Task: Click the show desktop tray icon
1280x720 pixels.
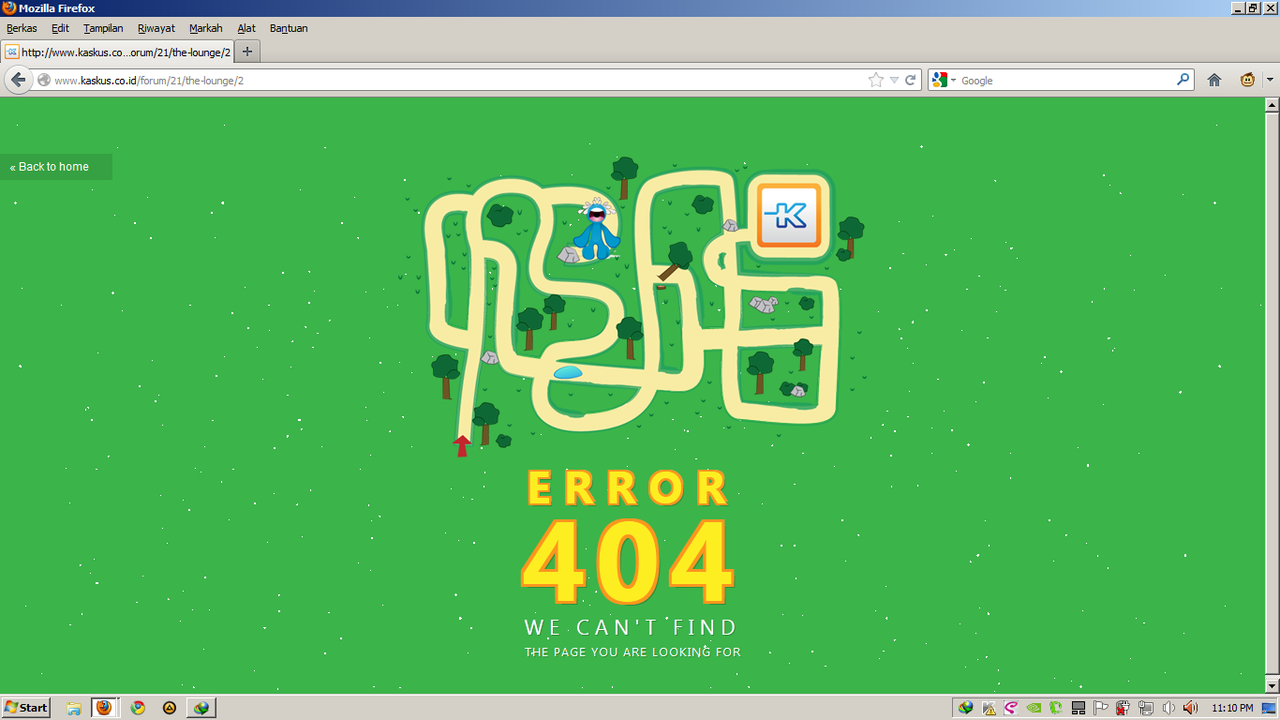Action: [x=1269, y=708]
